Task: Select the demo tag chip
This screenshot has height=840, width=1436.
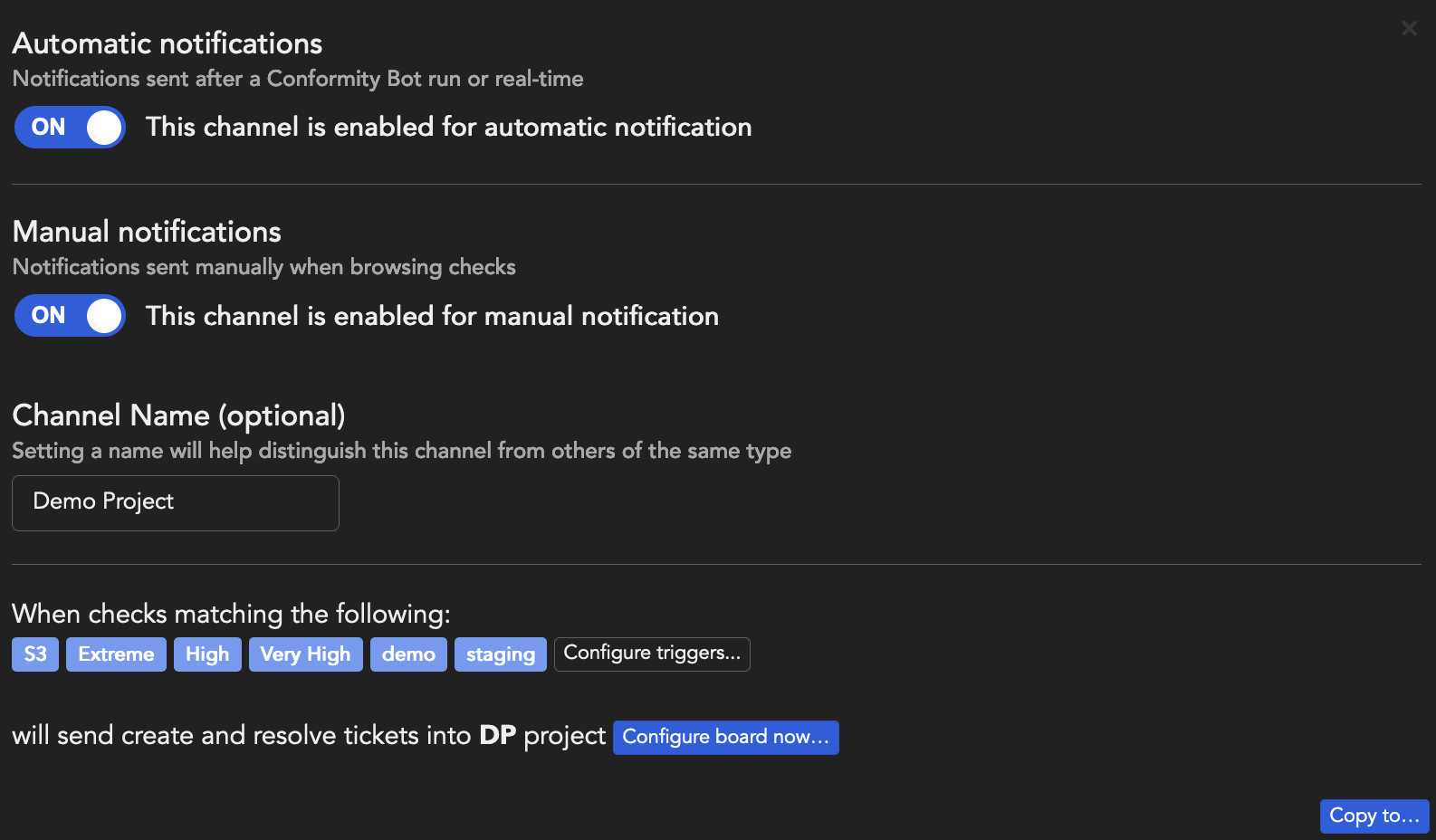Action: tap(408, 654)
